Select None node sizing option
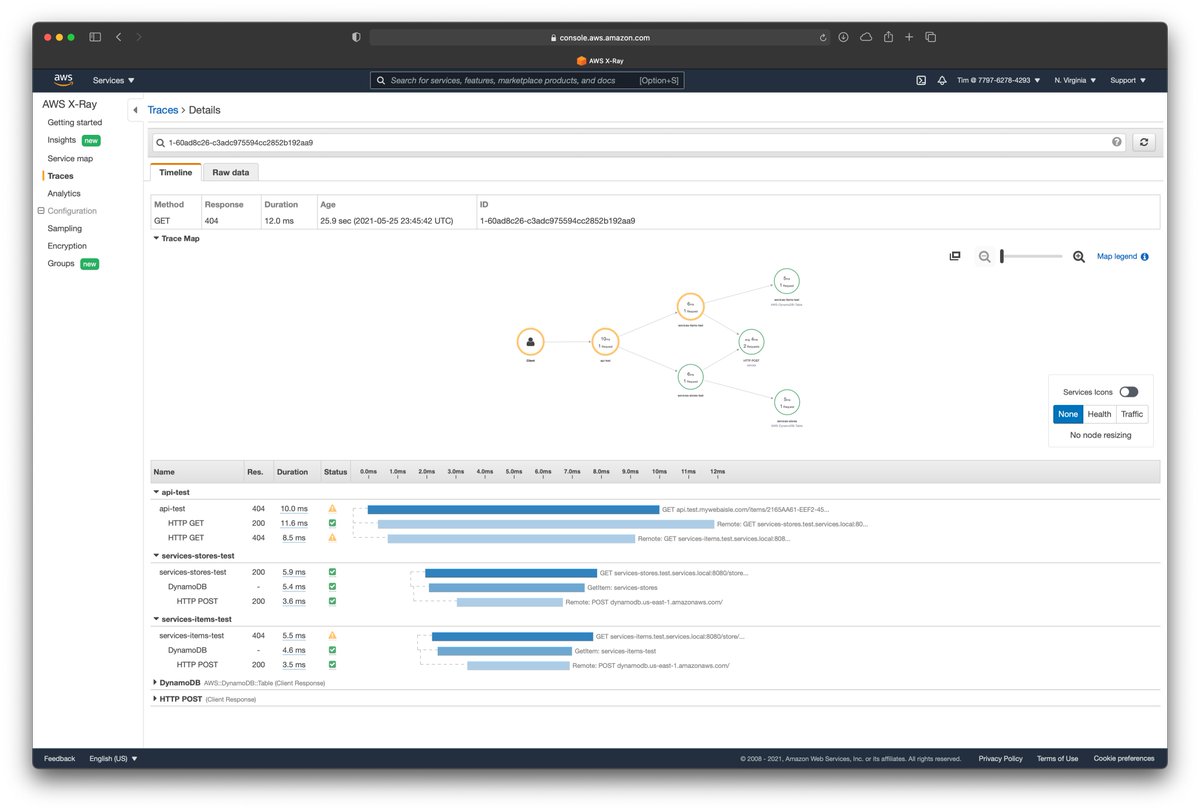The image size is (1200, 812). 1068,414
